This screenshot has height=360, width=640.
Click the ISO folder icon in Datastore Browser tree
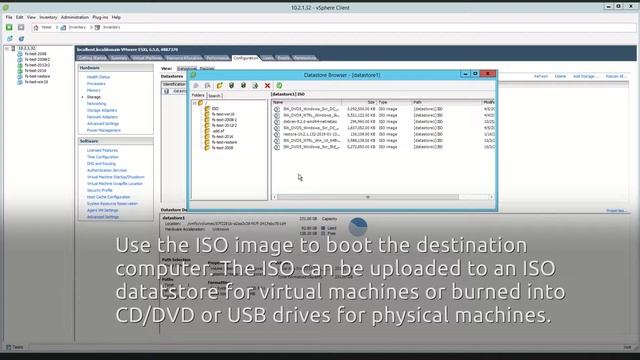point(207,109)
